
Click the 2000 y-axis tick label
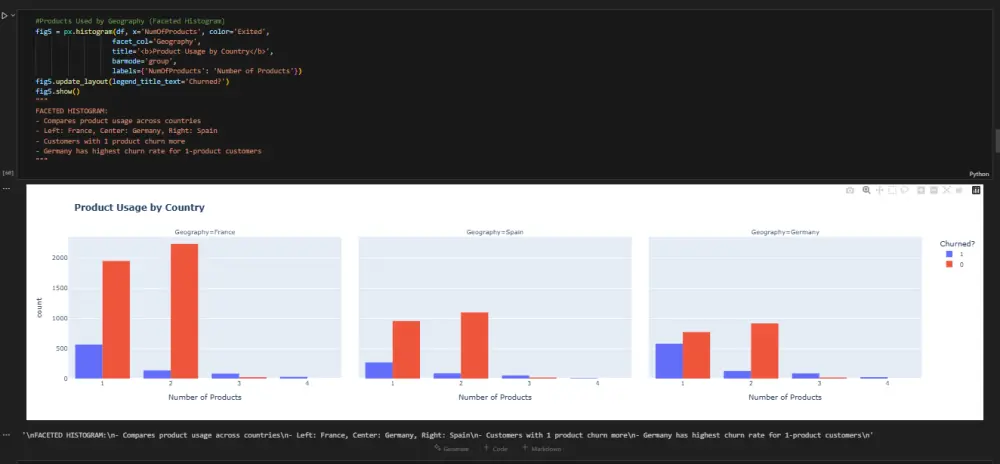[60, 257]
